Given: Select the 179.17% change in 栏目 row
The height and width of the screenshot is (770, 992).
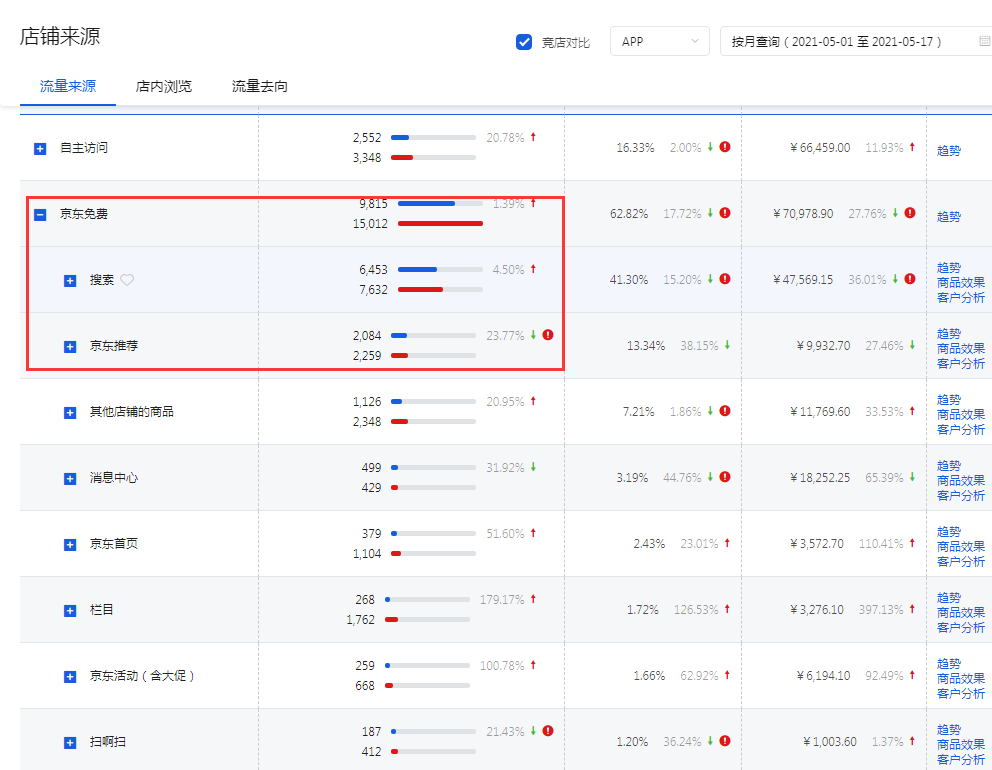Looking at the screenshot, I should pos(502,599).
